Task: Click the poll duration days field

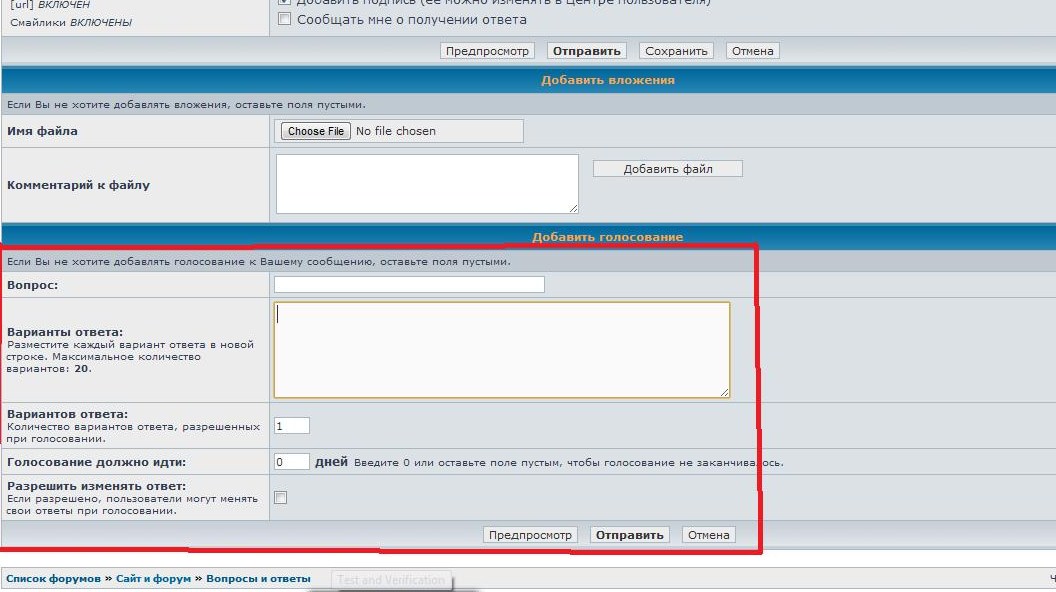Action: point(291,462)
